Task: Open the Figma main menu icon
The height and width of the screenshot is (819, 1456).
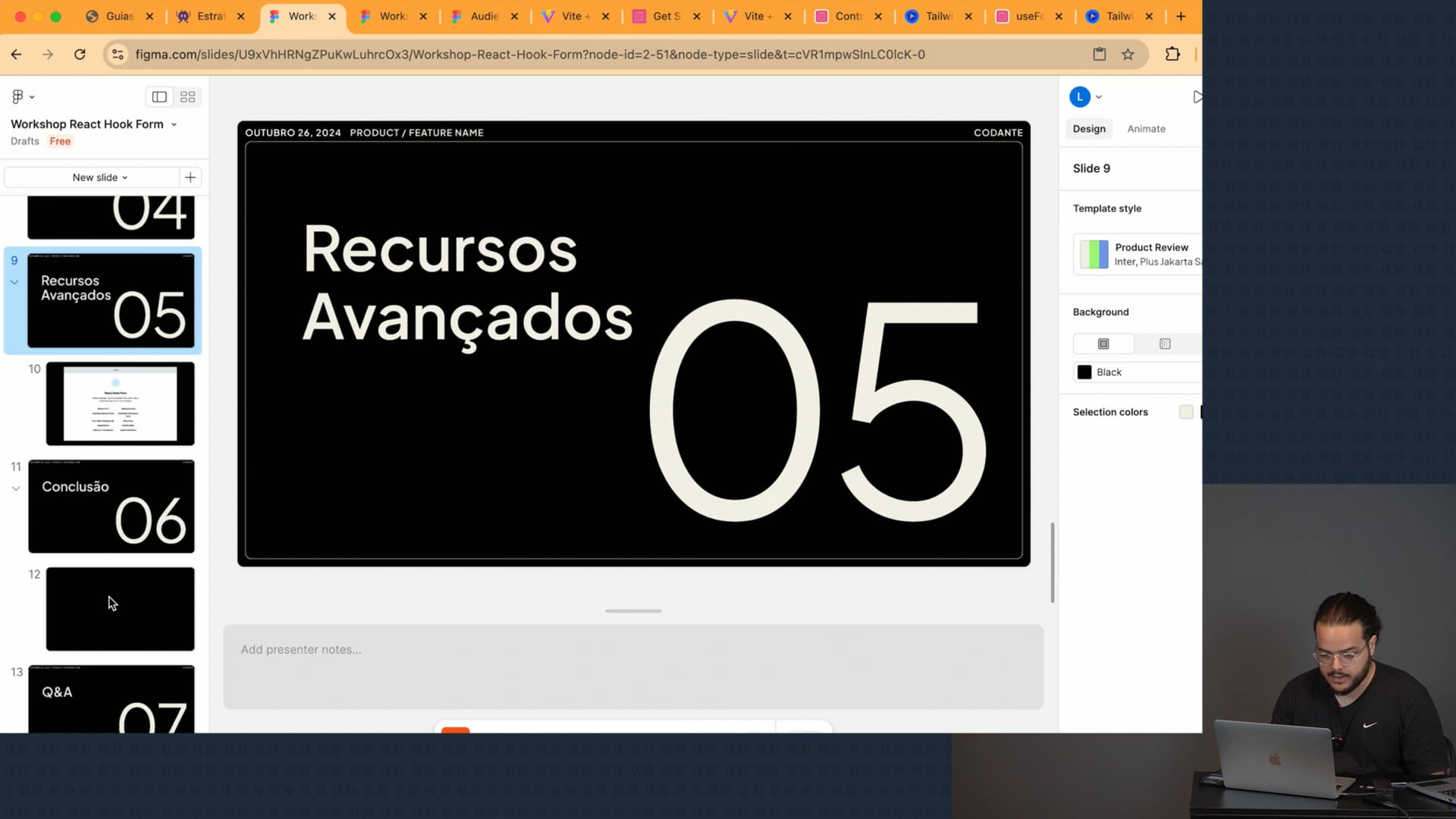Action: (18, 97)
